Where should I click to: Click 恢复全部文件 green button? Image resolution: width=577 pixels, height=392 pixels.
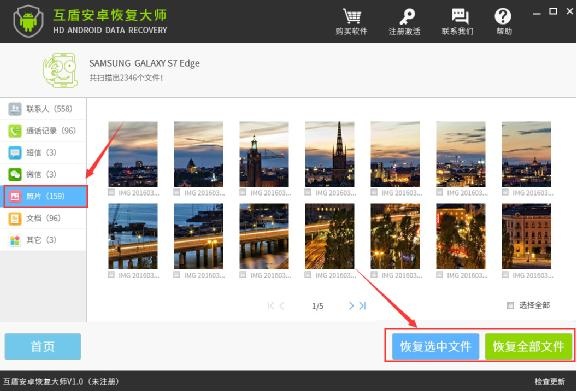[528, 346]
